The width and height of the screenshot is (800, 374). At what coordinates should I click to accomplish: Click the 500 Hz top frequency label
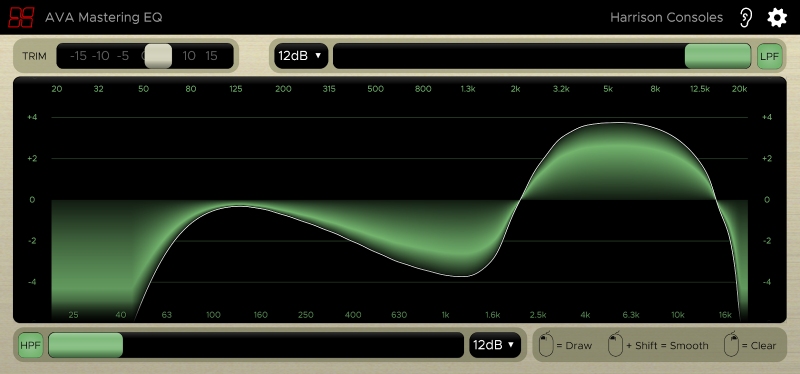pyautogui.click(x=376, y=89)
